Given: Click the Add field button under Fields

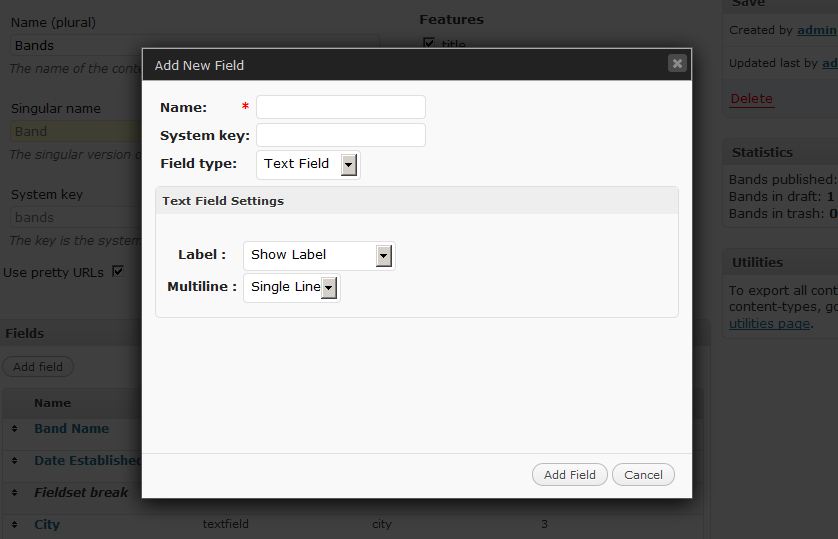Looking at the screenshot, I should tap(38, 367).
